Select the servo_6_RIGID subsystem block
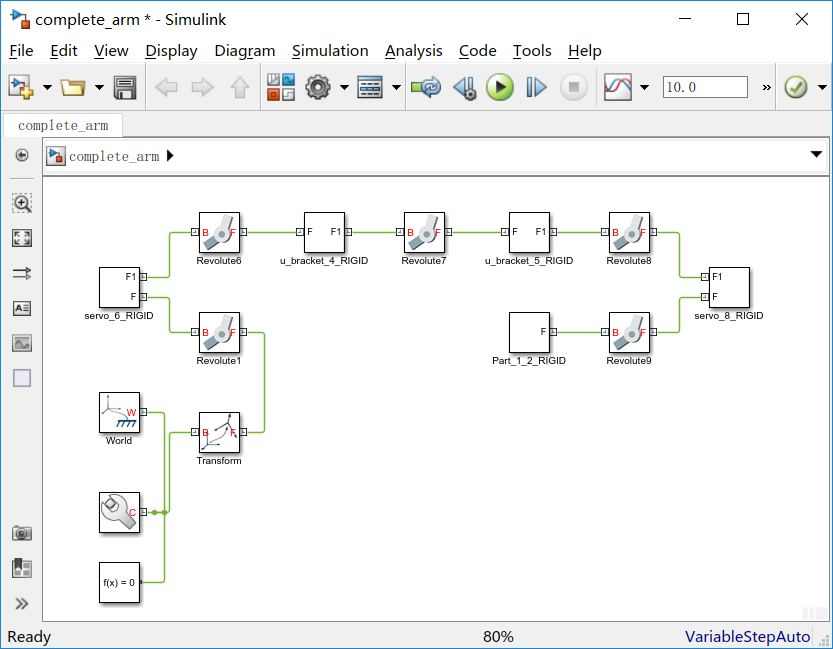The width and height of the screenshot is (833, 649). [x=120, y=287]
